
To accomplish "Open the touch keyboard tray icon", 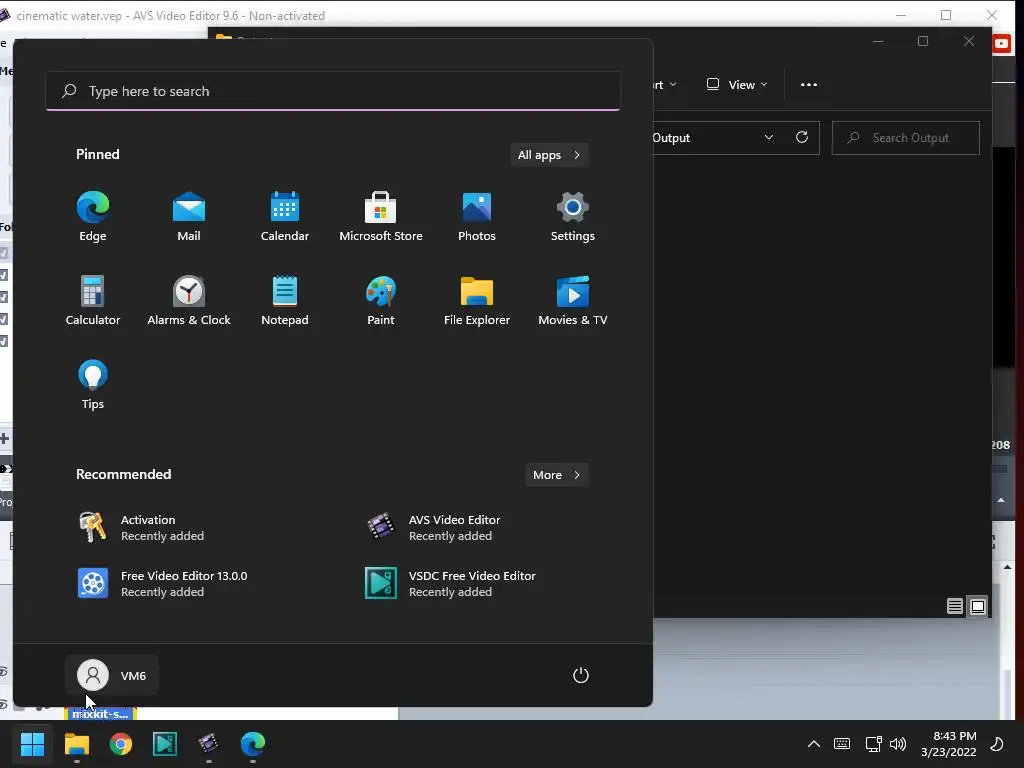I will click(842, 744).
